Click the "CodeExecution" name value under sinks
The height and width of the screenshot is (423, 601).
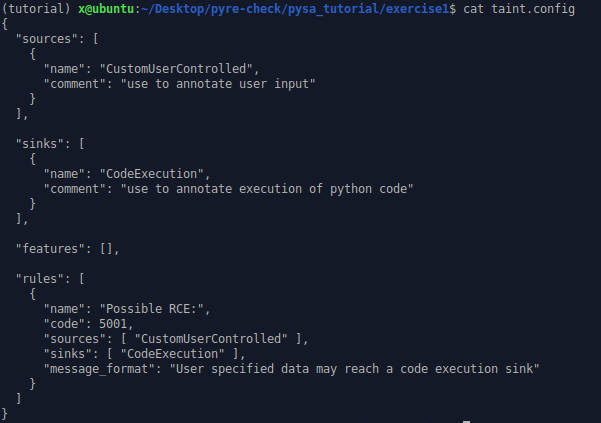(x=151, y=174)
